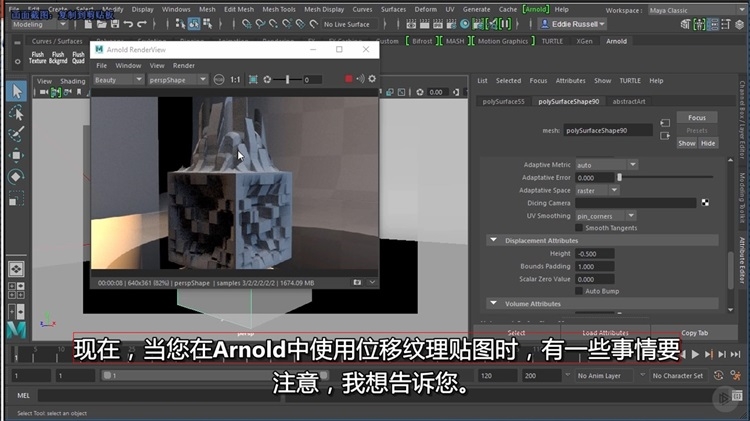Open the Beauty AOV dropdown
Viewport: 750px width, 421px height.
pos(118,80)
